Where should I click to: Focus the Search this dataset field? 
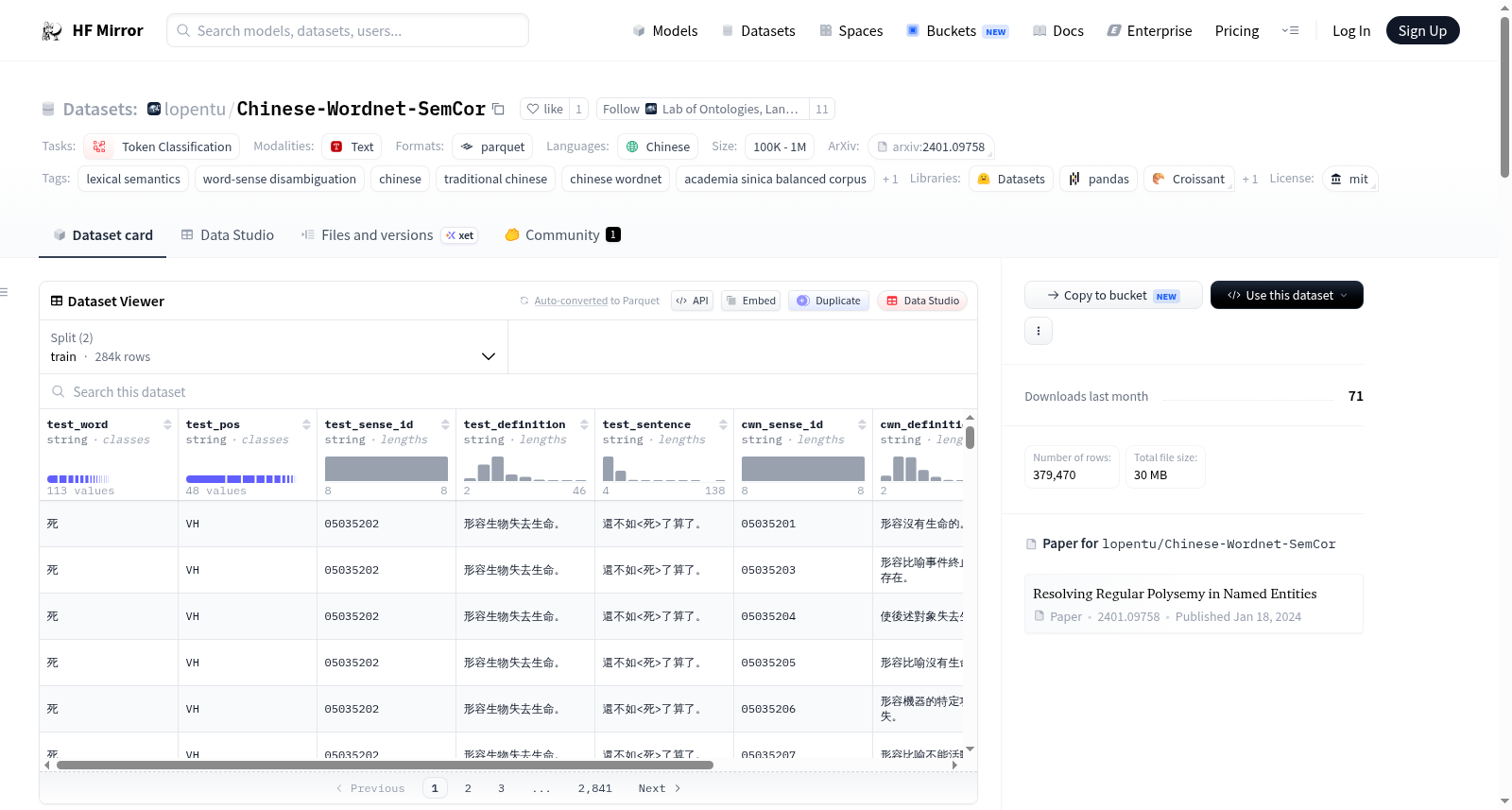pyautogui.click(x=508, y=392)
